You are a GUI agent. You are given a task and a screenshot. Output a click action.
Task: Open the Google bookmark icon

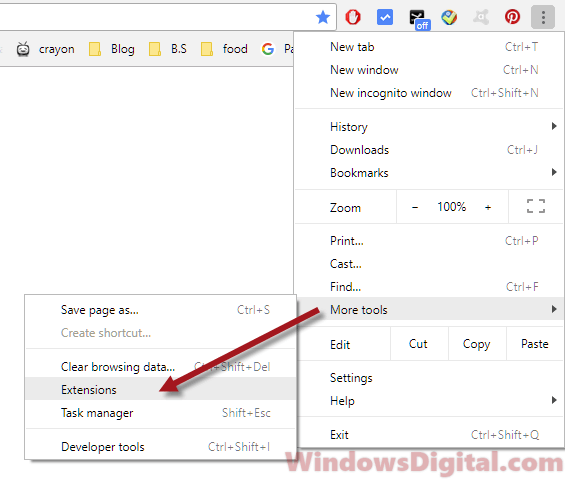[x=268, y=49]
